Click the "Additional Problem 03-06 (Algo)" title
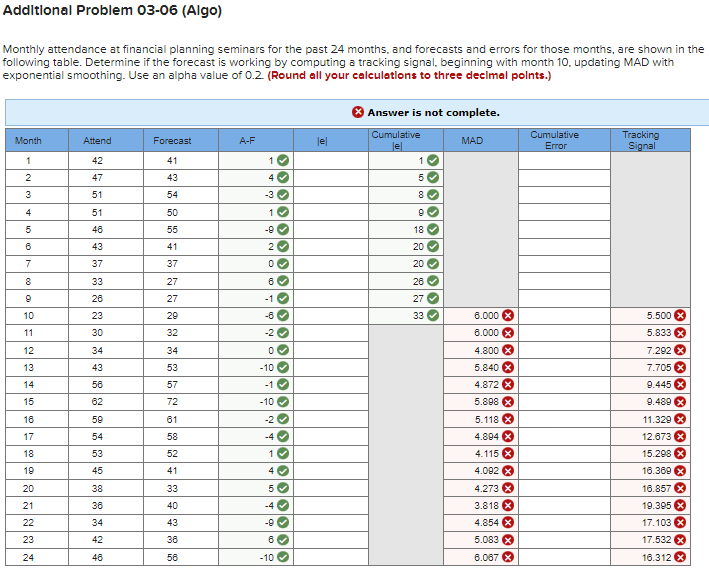This screenshot has width=709, height=573. tap(112, 10)
